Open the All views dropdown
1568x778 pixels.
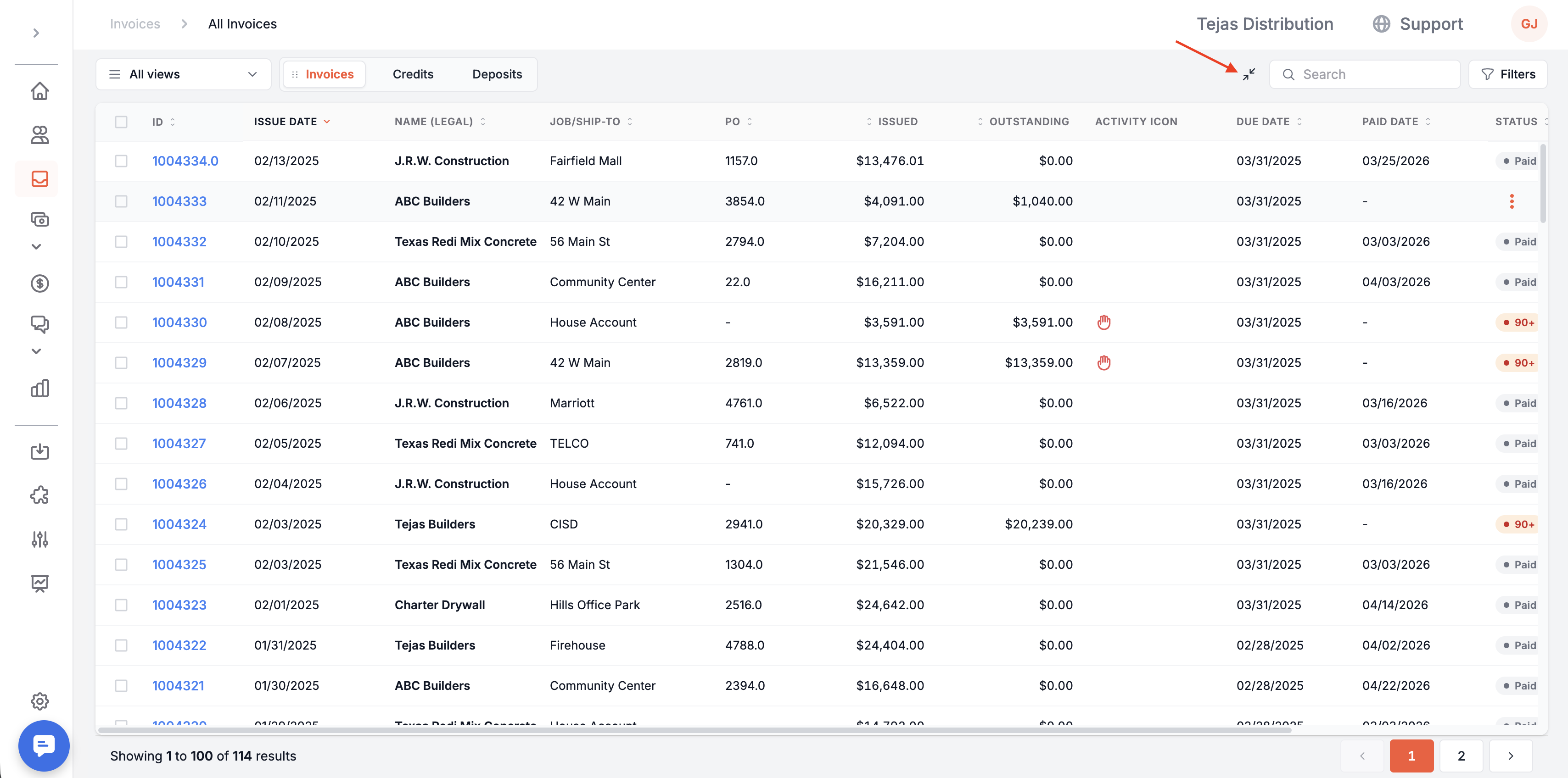pos(183,74)
